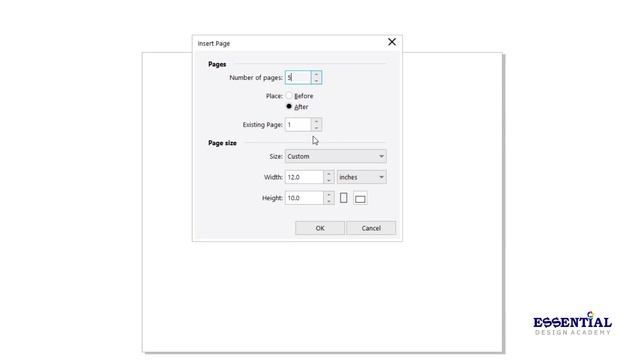The image size is (640, 360).
Task: Decrease Height with down arrow
Action: tap(329, 201)
